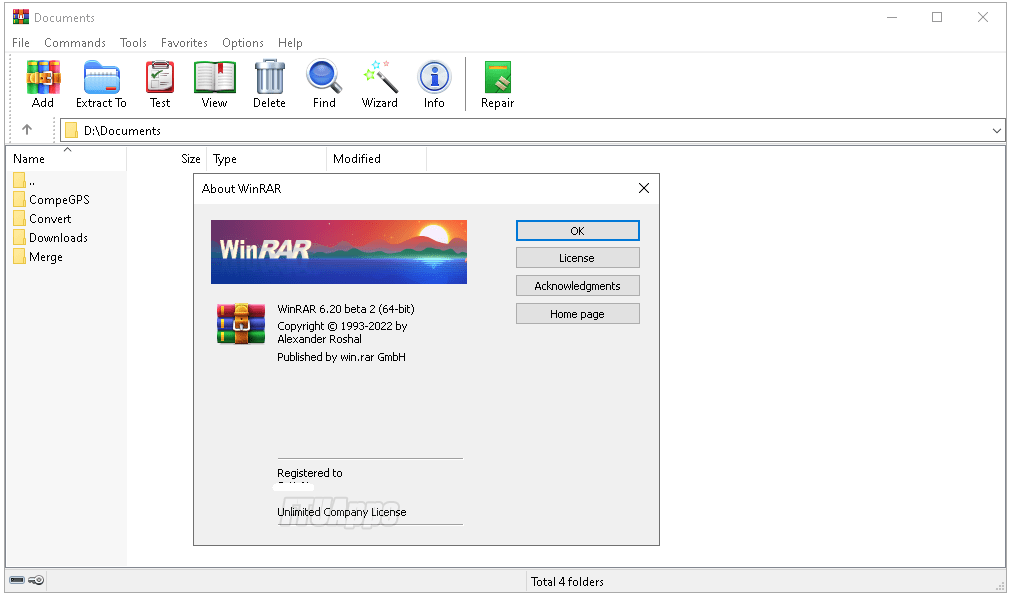The image size is (1010, 596).
Task: Click the WinRAR app icon in title bar
Action: click(x=21, y=17)
